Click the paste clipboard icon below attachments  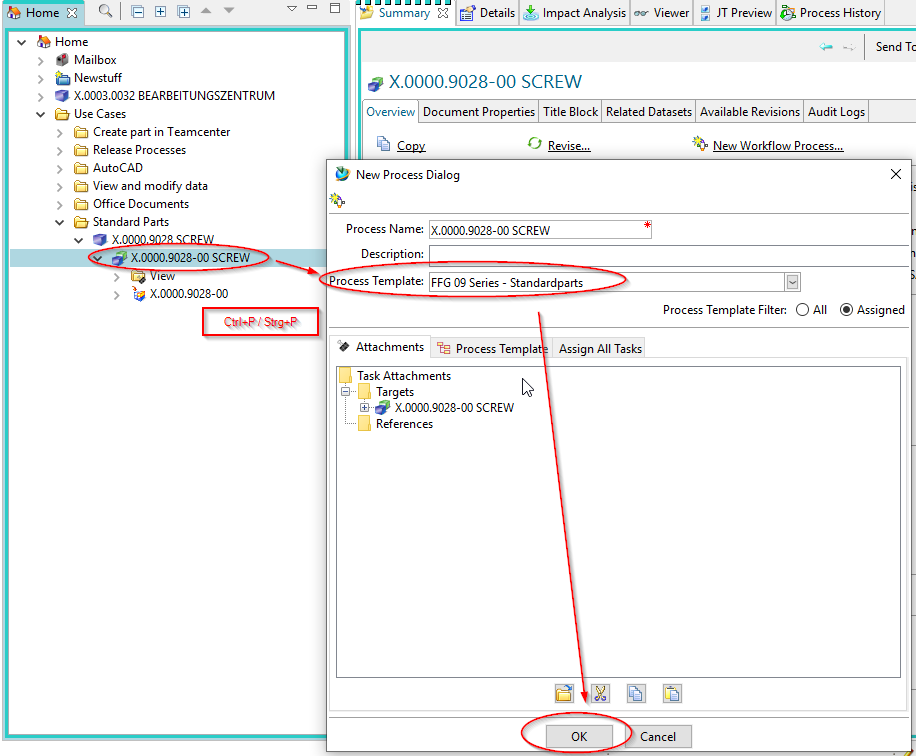[671, 693]
